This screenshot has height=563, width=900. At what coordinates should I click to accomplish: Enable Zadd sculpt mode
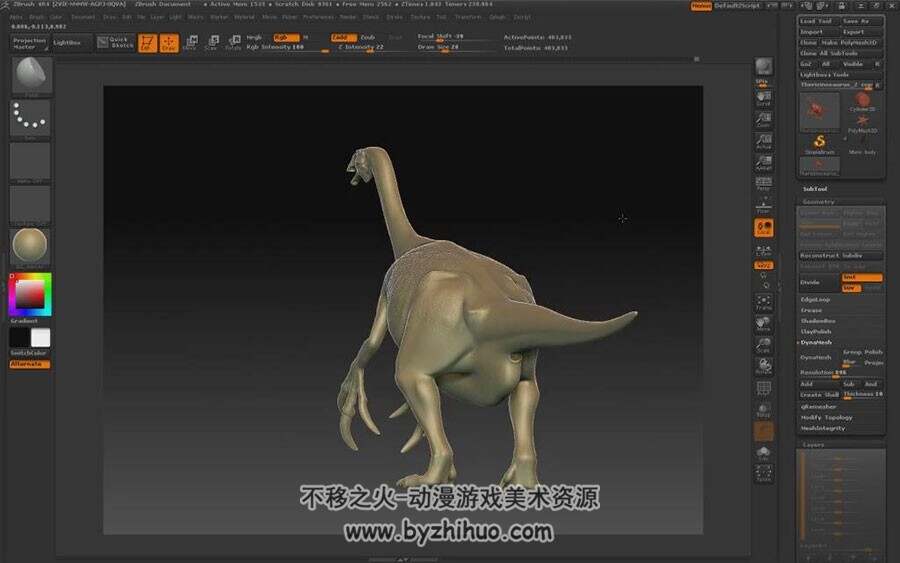(x=343, y=37)
